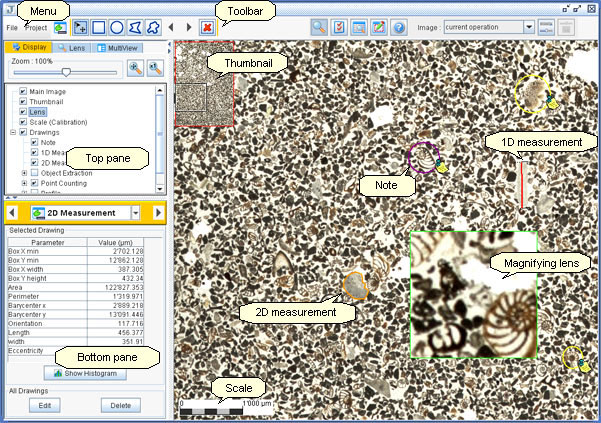Image resolution: width=601 pixels, height=423 pixels.
Task: Select the polygon drawing tool
Action: pos(135,28)
